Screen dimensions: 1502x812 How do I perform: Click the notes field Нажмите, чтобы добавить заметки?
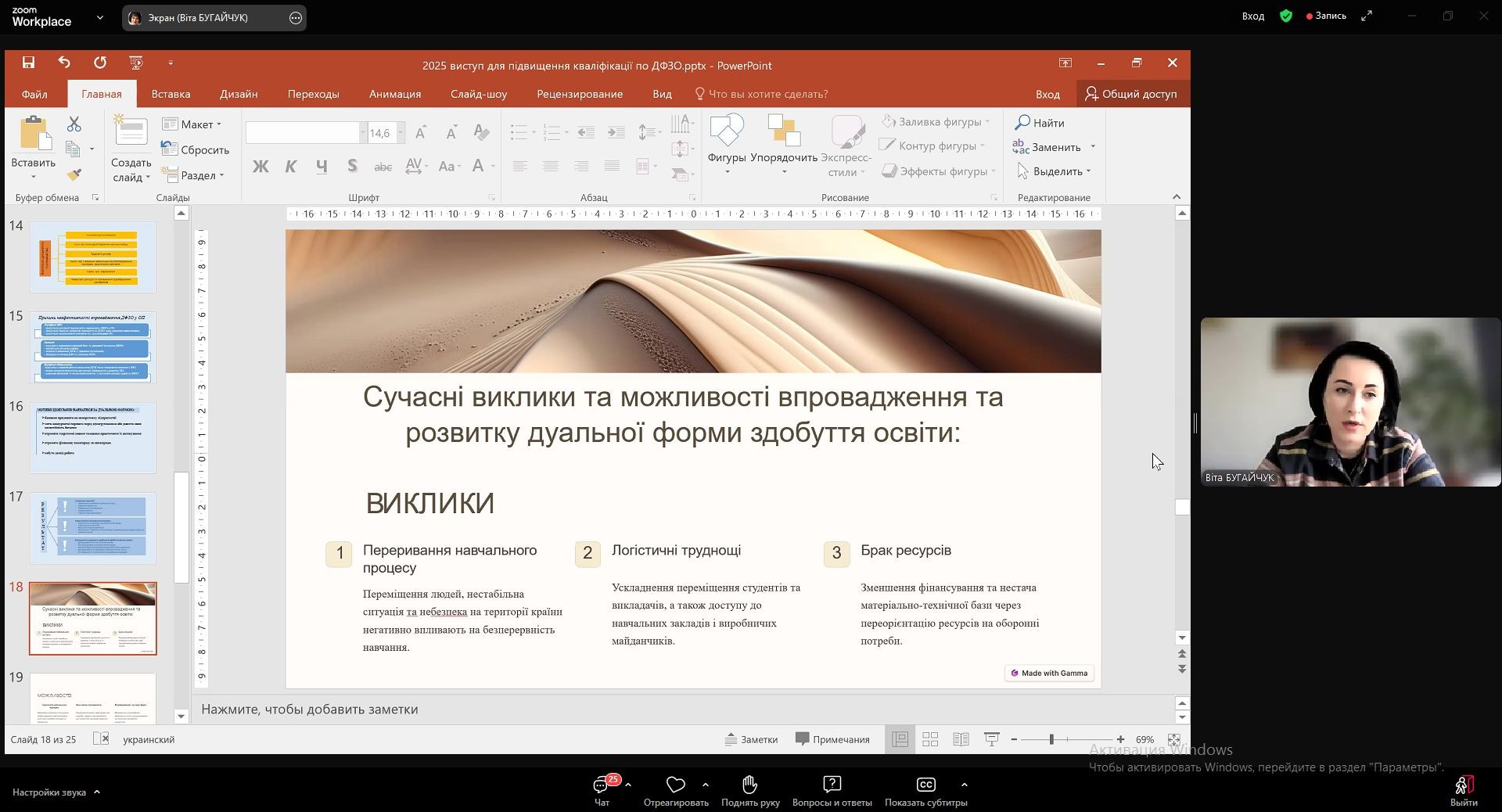(x=682, y=710)
